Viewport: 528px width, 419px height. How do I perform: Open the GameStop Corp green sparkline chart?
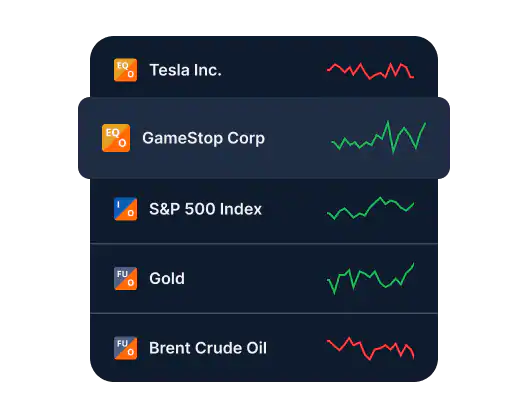pos(379,137)
